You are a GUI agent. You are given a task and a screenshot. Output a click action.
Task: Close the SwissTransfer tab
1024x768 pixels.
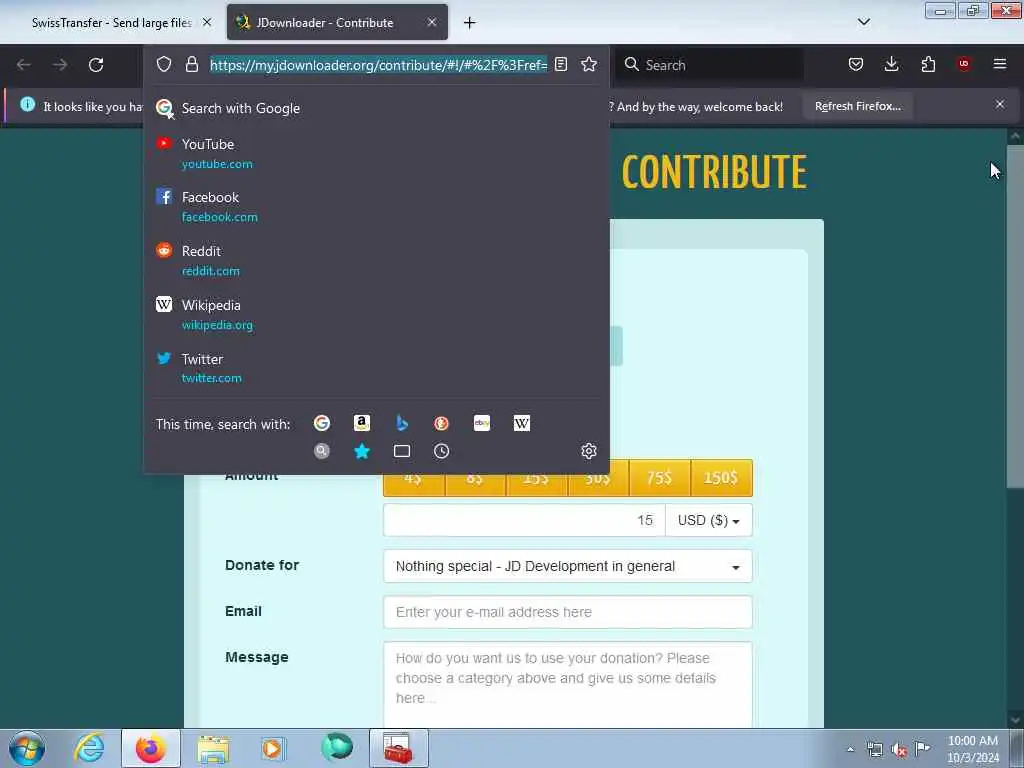coord(207,22)
